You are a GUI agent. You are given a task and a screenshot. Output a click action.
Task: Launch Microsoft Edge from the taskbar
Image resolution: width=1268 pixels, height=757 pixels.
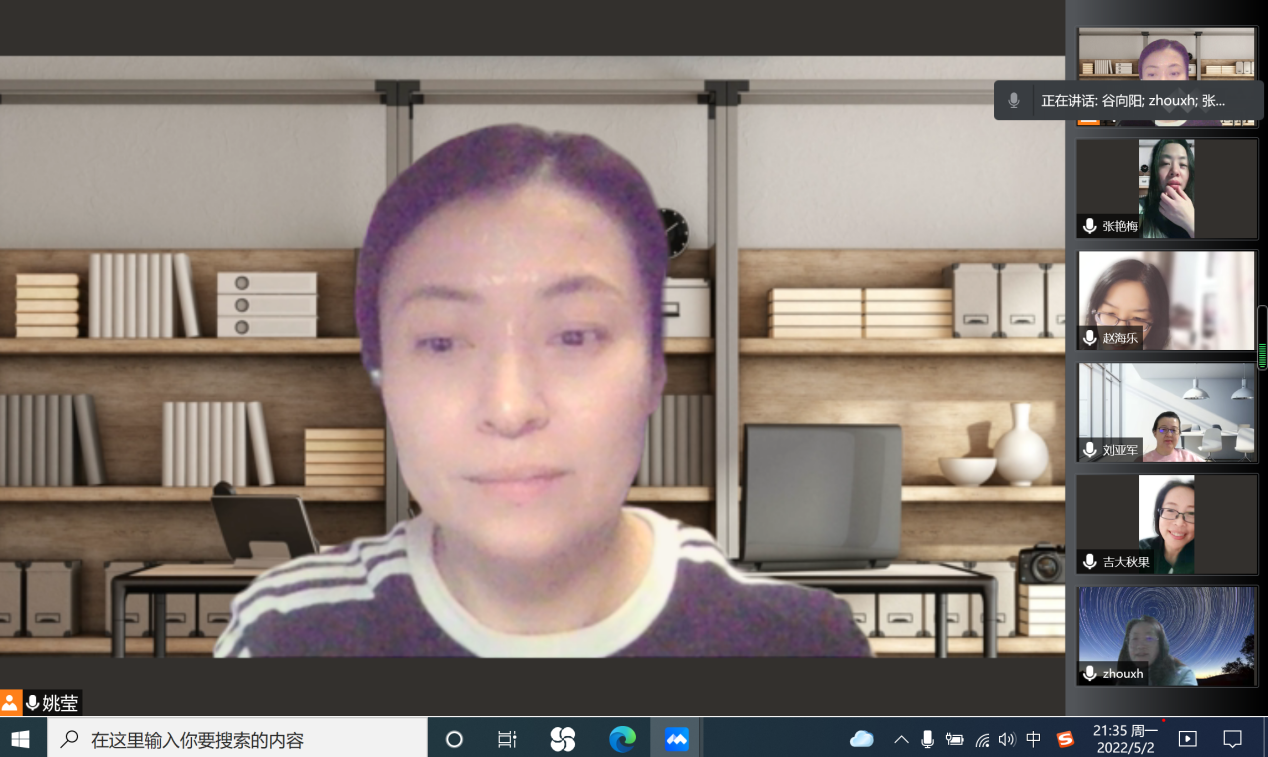tap(622, 739)
